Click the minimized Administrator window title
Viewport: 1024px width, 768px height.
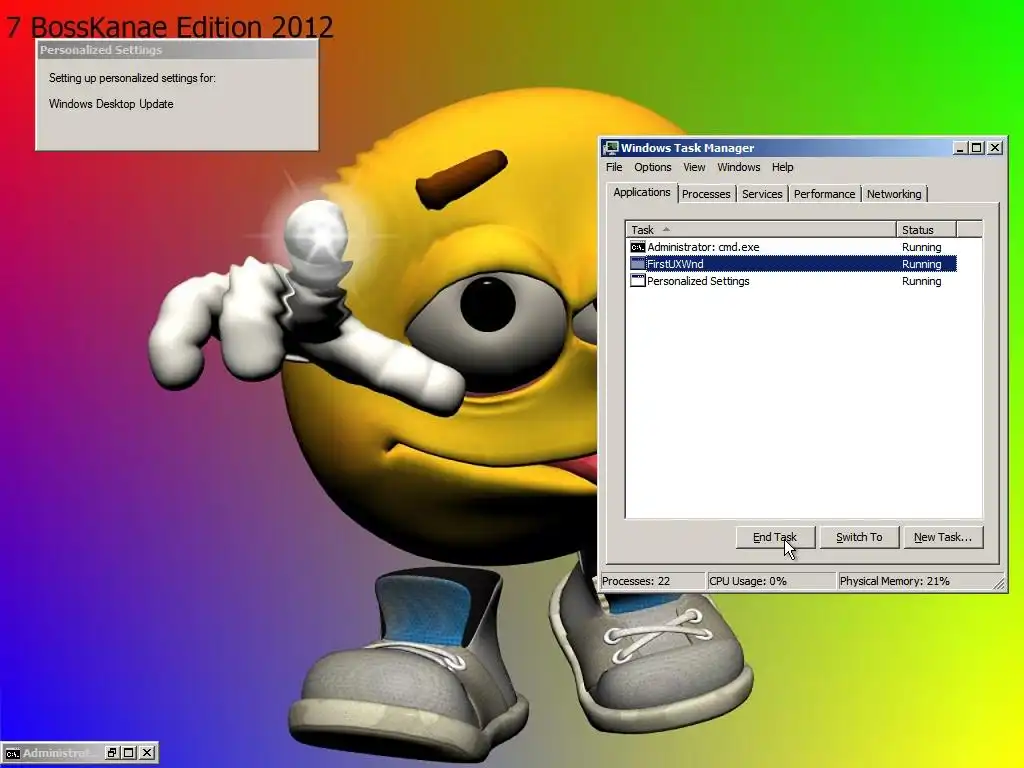(57, 753)
